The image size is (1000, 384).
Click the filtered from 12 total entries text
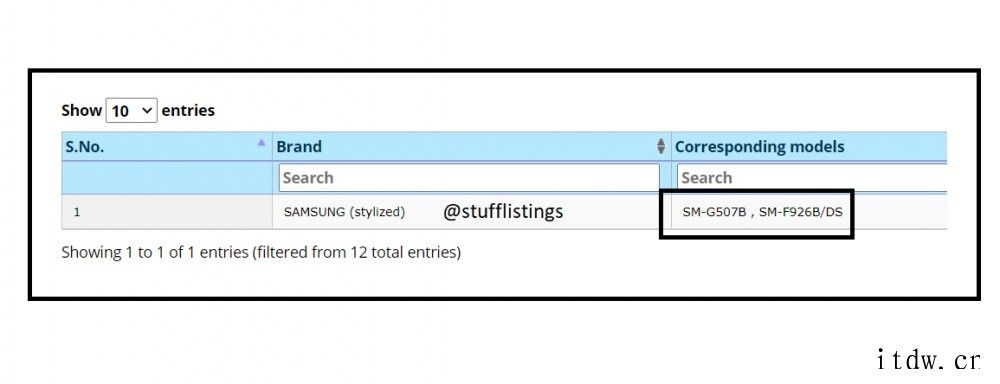coord(356,253)
